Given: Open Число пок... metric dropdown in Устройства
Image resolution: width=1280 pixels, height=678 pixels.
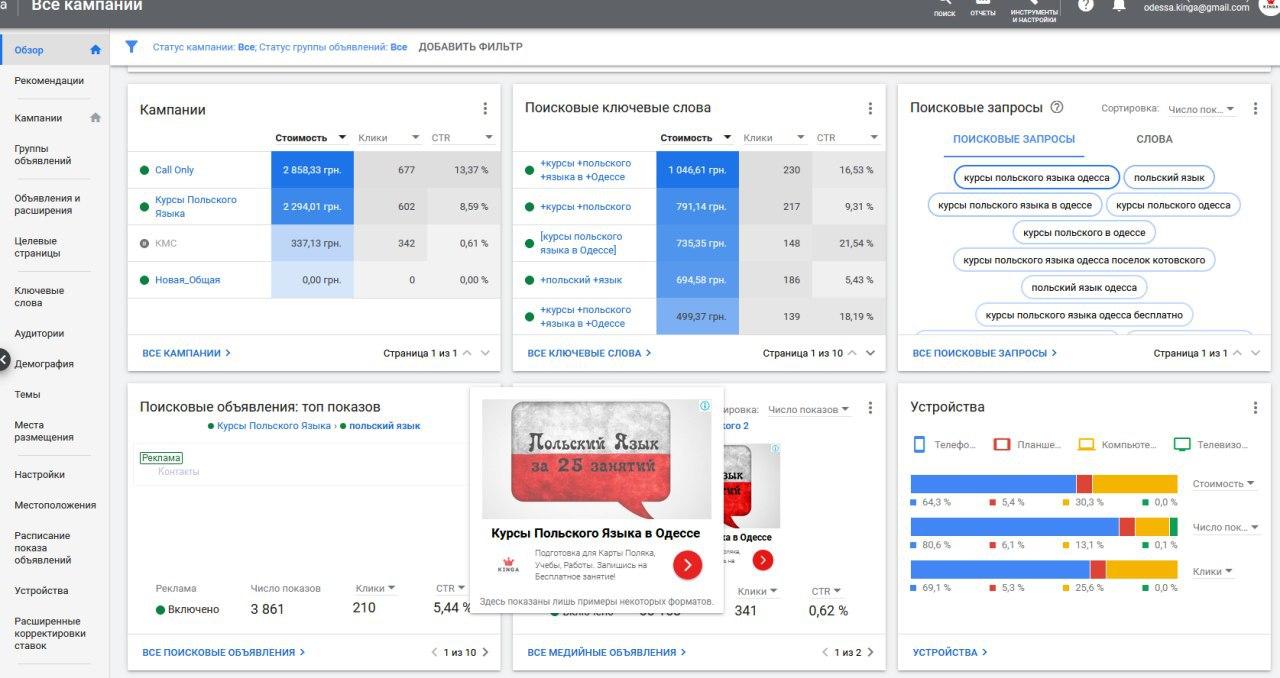Looking at the screenshot, I should click(1226, 527).
